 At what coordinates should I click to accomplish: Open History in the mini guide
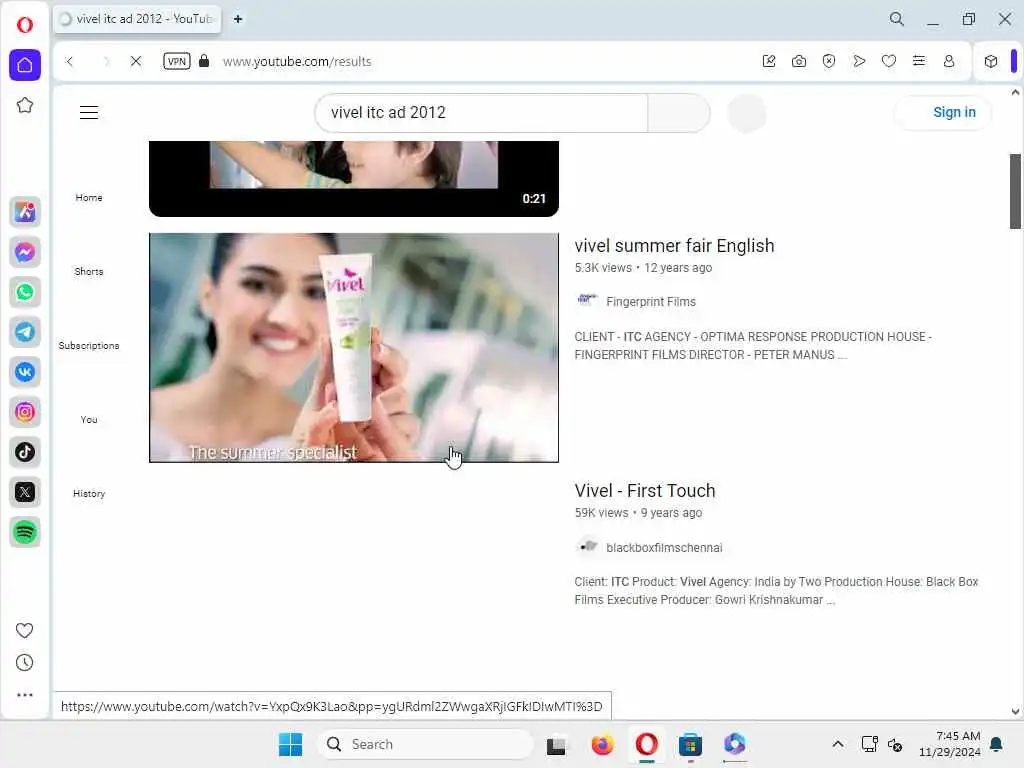click(89, 493)
